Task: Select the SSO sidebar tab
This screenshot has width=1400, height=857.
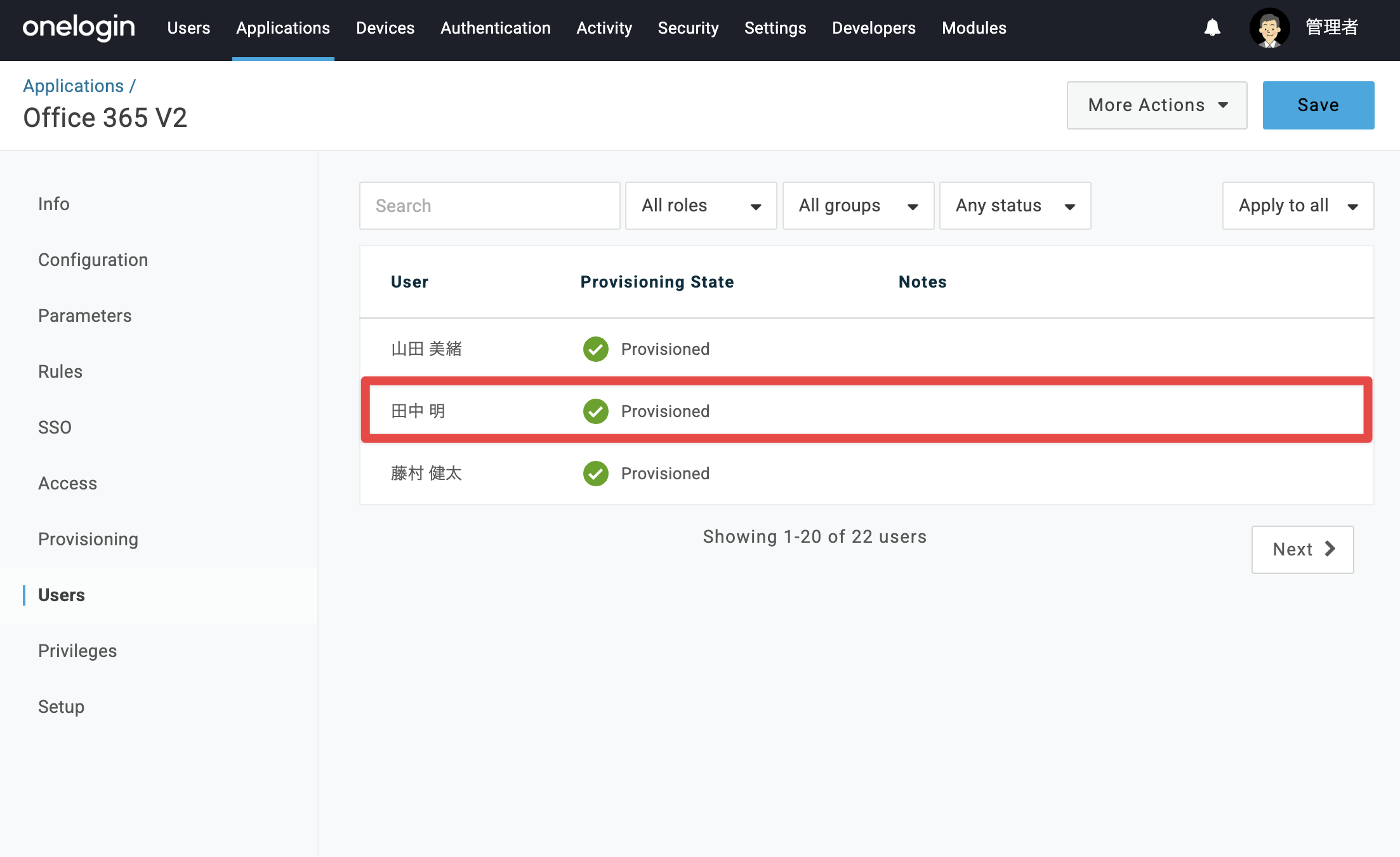Action: tap(55, 427)
